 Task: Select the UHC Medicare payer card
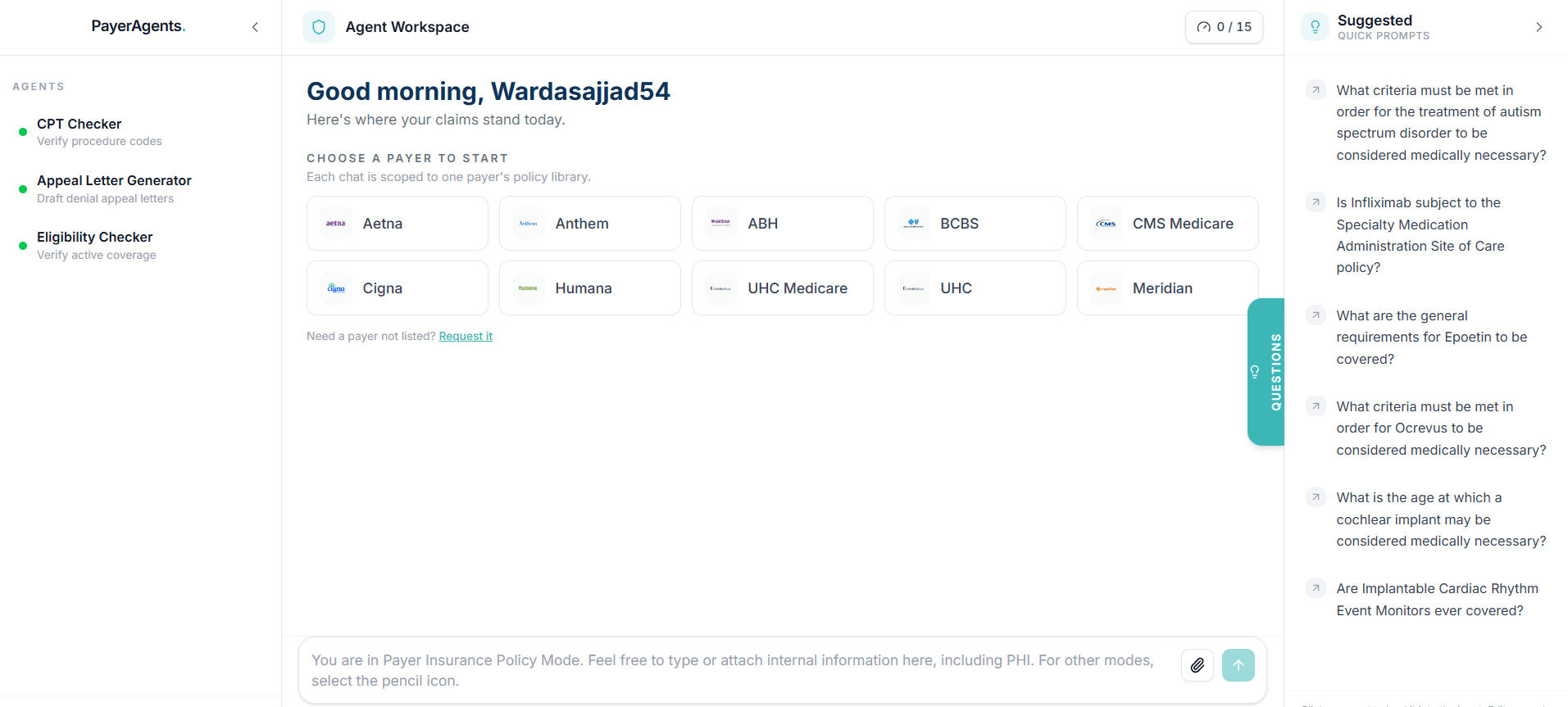coord(783,288)
